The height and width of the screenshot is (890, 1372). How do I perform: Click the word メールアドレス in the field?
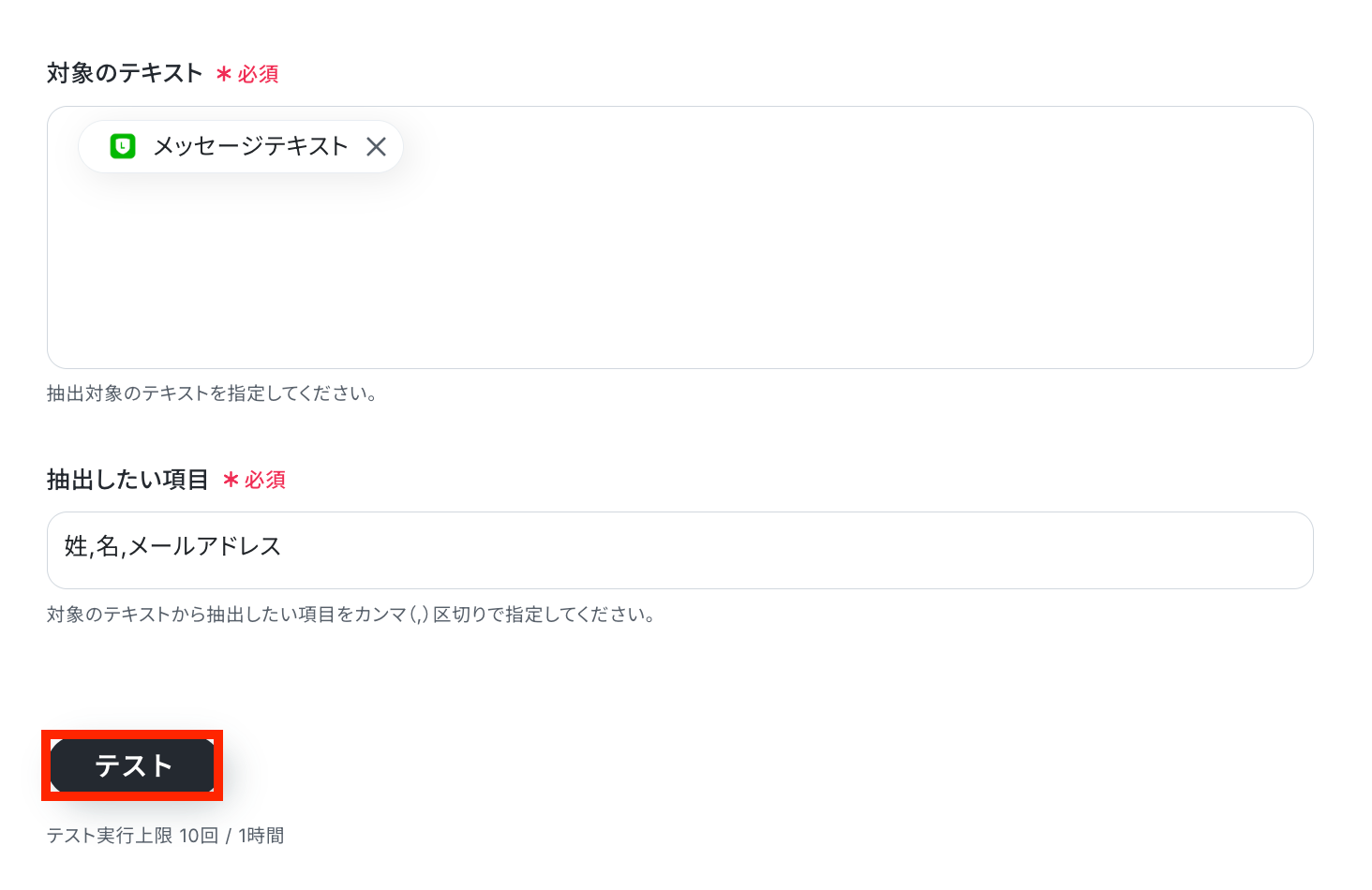[x=204, y=546]
